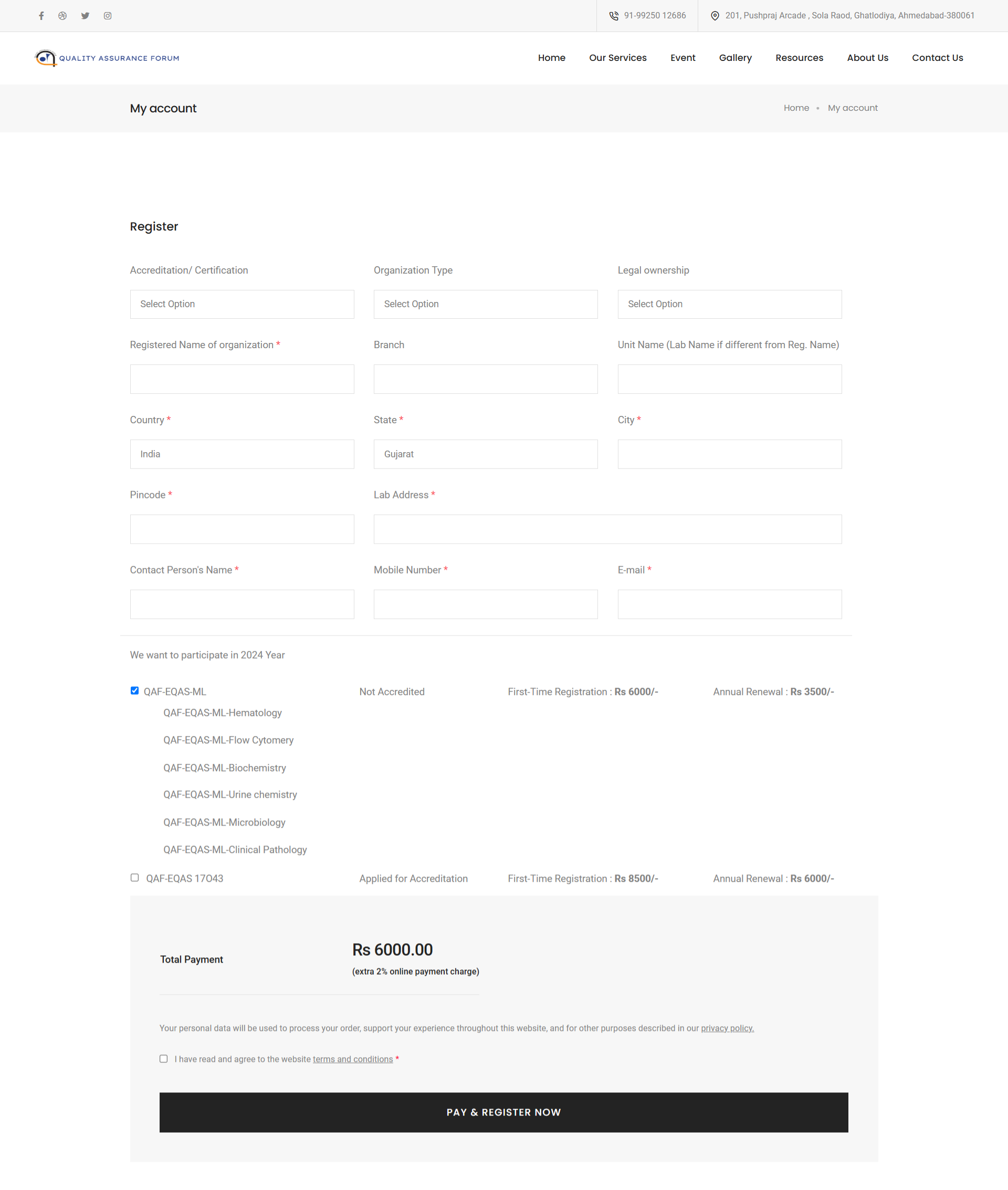Open the Organization Type dropdown
The width and height of the screenshot is (1008, 1190).
(485, 304)
